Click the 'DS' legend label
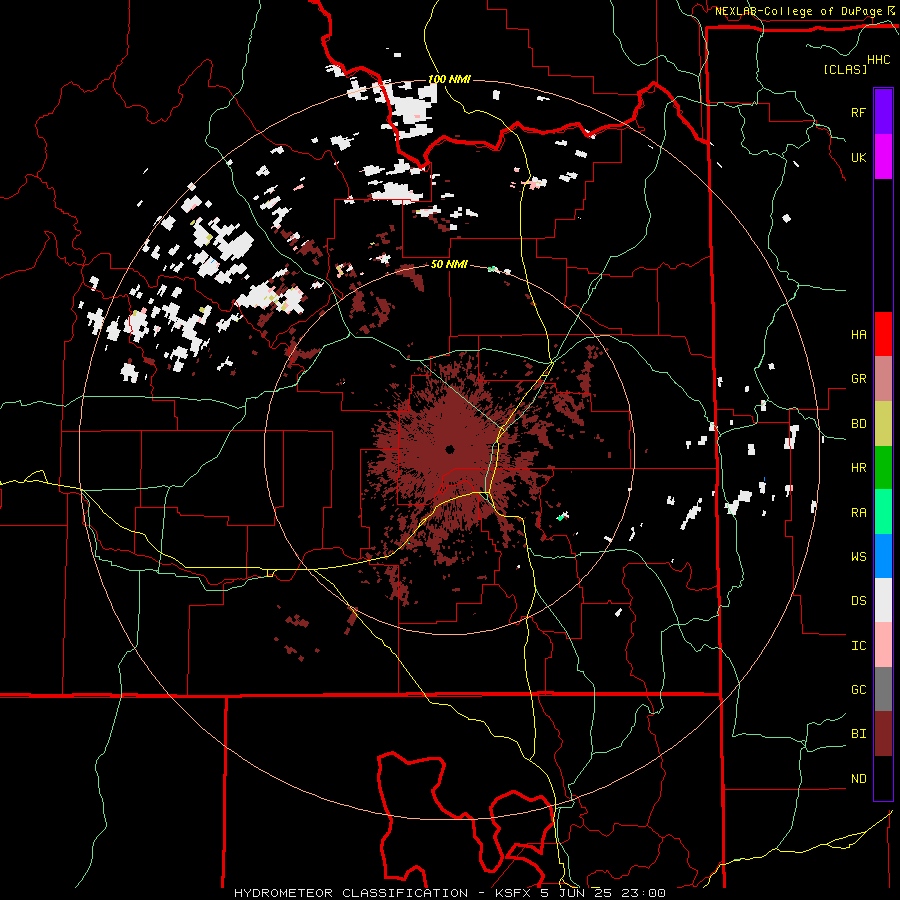Screen dimensions: 900x900 pos(858,601)
